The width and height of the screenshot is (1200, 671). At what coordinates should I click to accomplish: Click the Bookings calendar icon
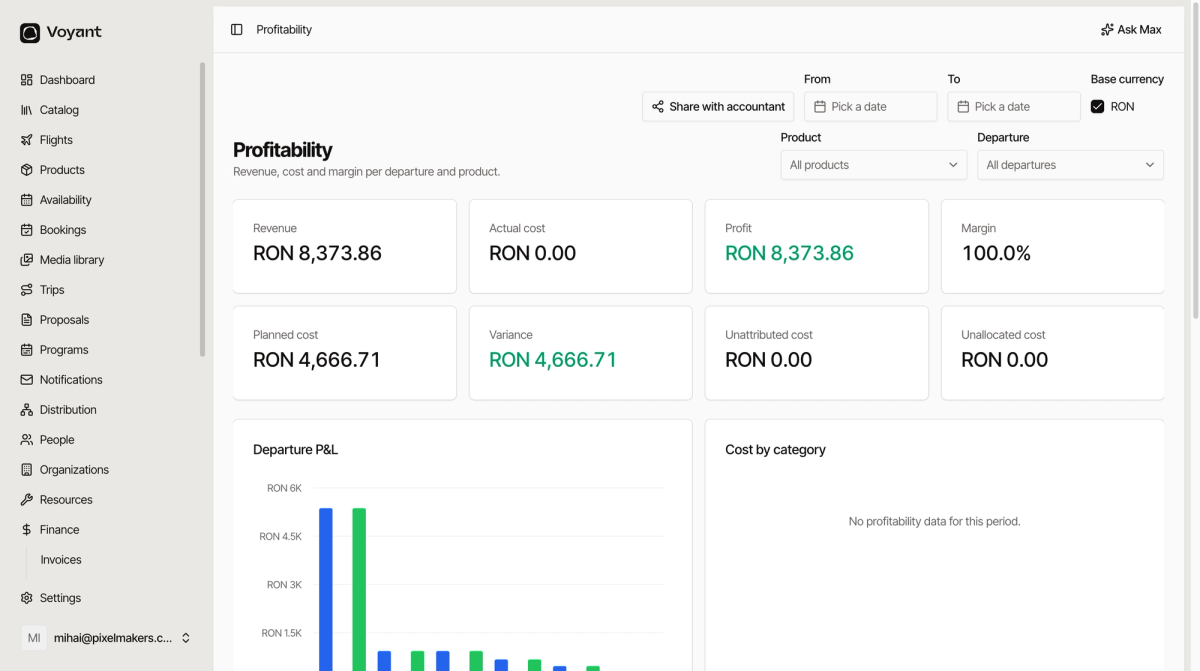[27, 230]
